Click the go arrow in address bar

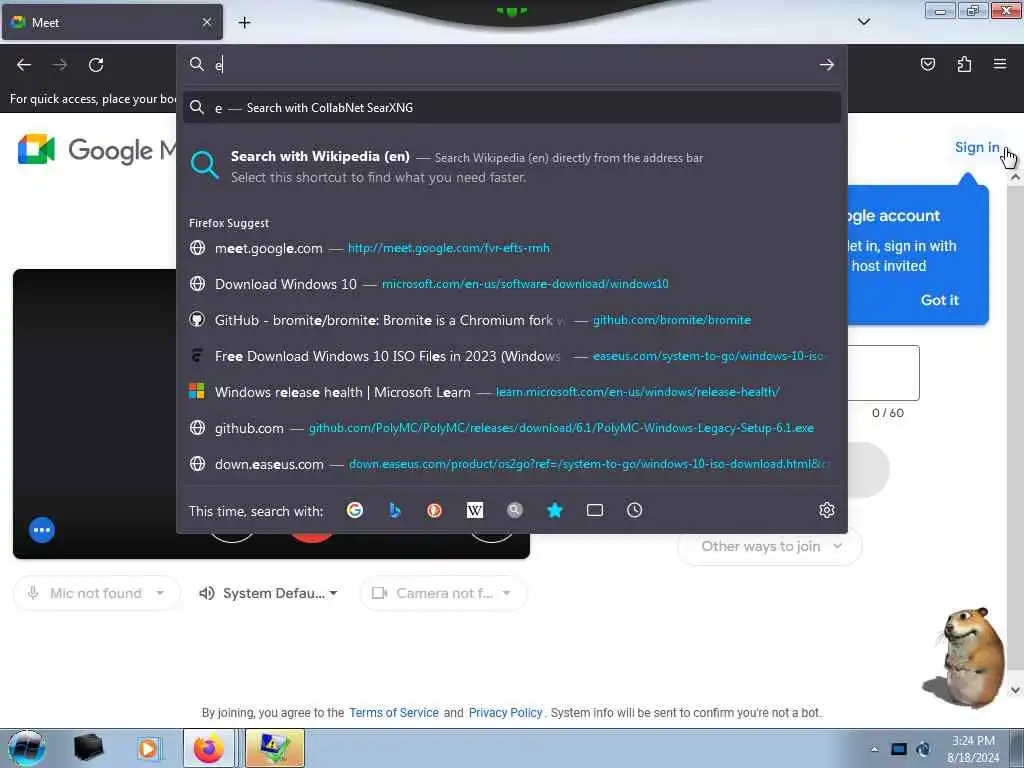click(x=827, y=65)
